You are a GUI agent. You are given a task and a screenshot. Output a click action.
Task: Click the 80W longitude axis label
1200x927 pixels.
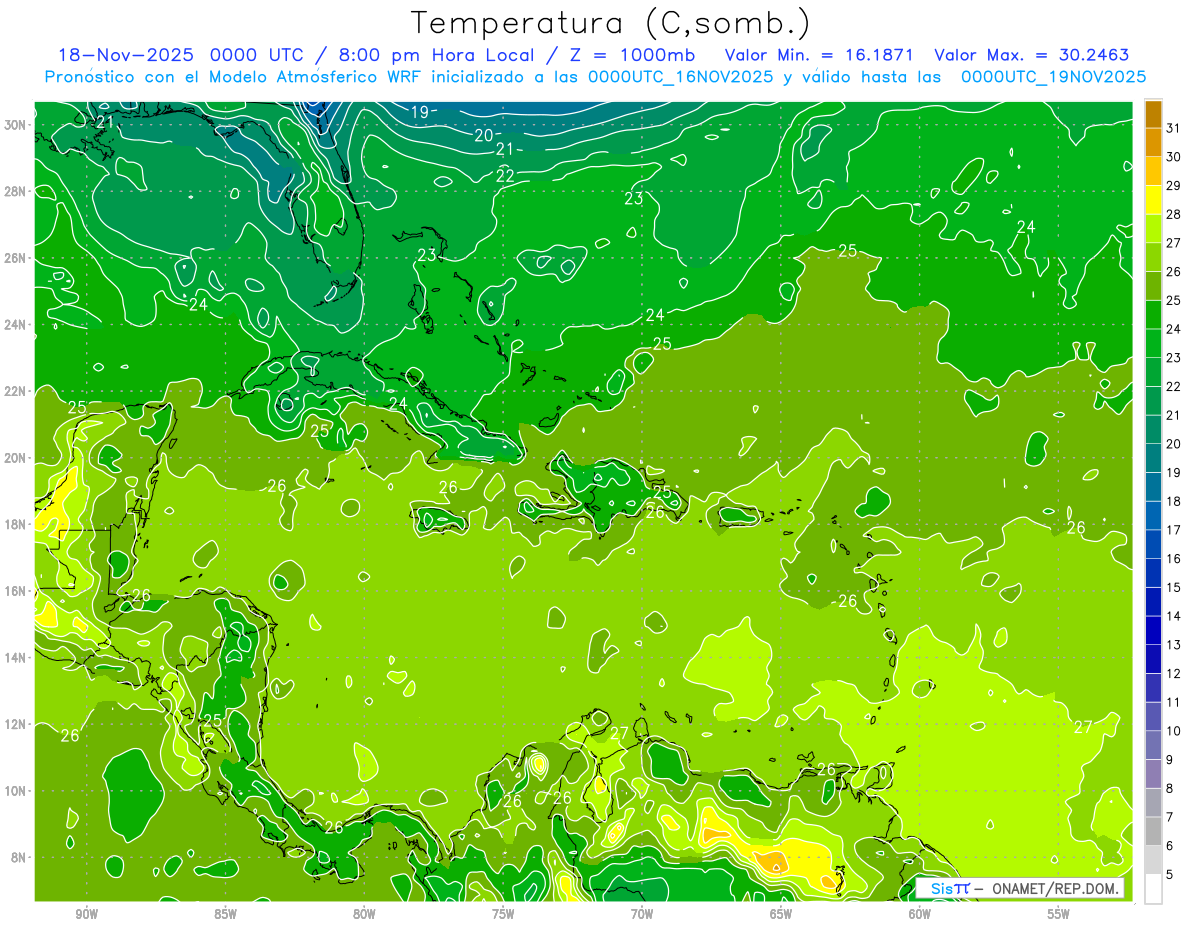click(x=364, y=914)
